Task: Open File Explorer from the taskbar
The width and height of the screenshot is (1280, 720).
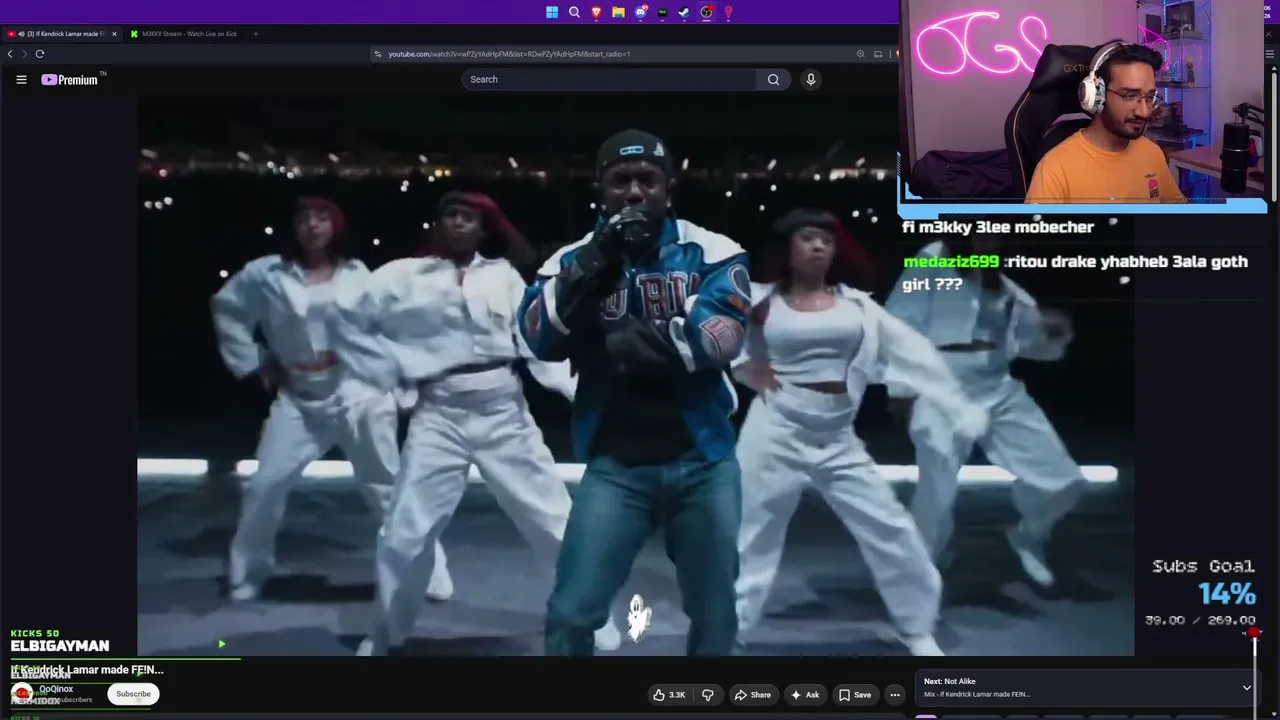Action: (618, 12)
